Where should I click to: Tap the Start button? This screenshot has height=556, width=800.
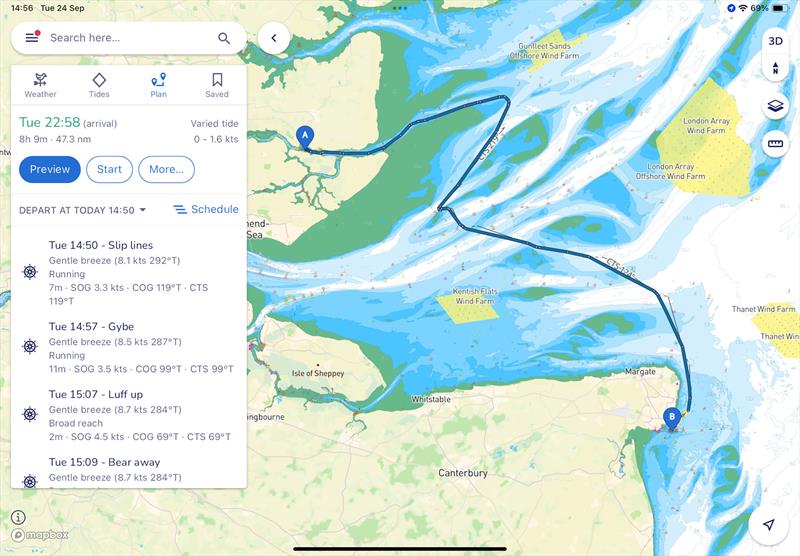[109, 169]
